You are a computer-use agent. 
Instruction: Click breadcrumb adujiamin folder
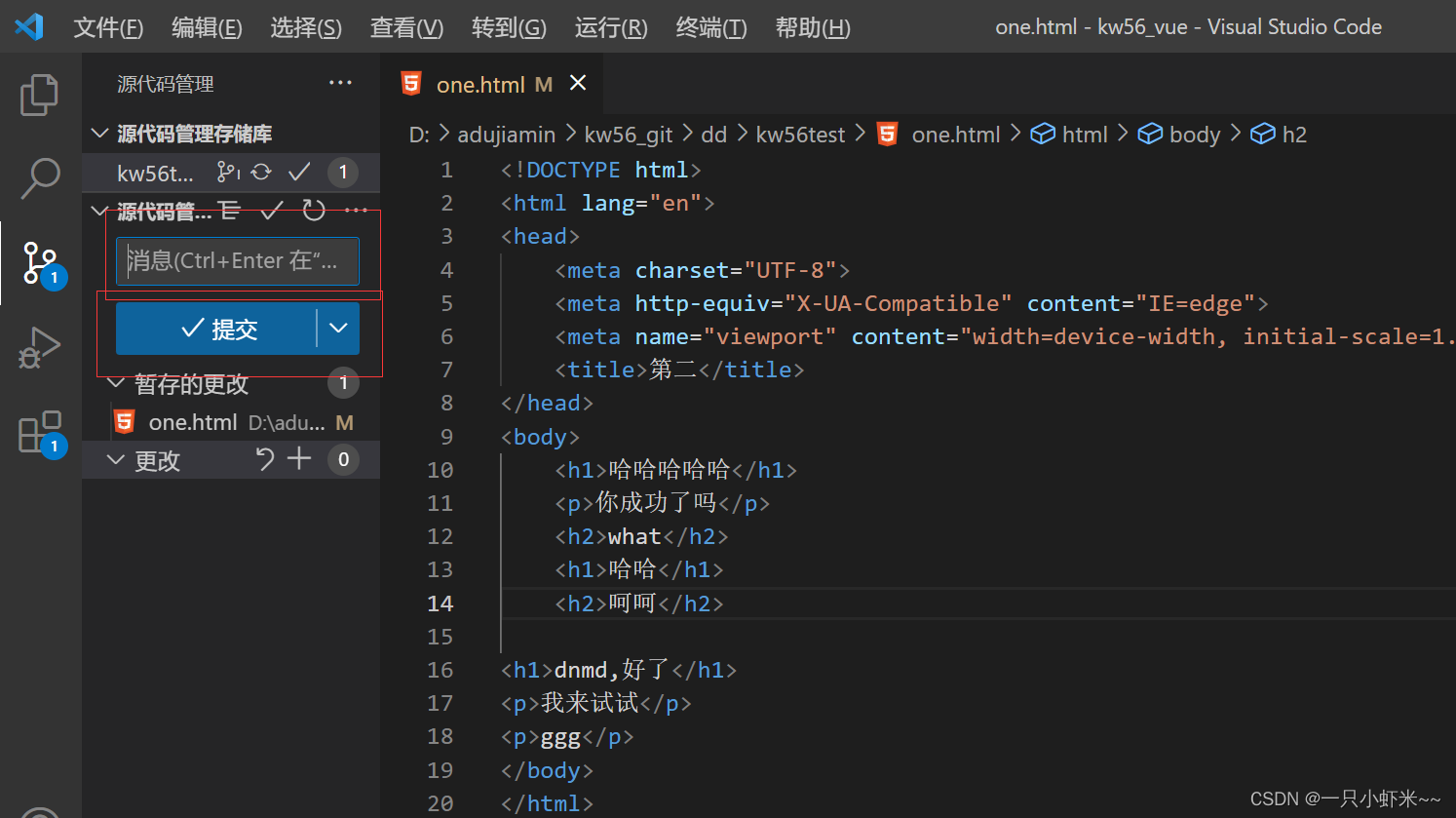pyautogui.click(x=507, y=135)
